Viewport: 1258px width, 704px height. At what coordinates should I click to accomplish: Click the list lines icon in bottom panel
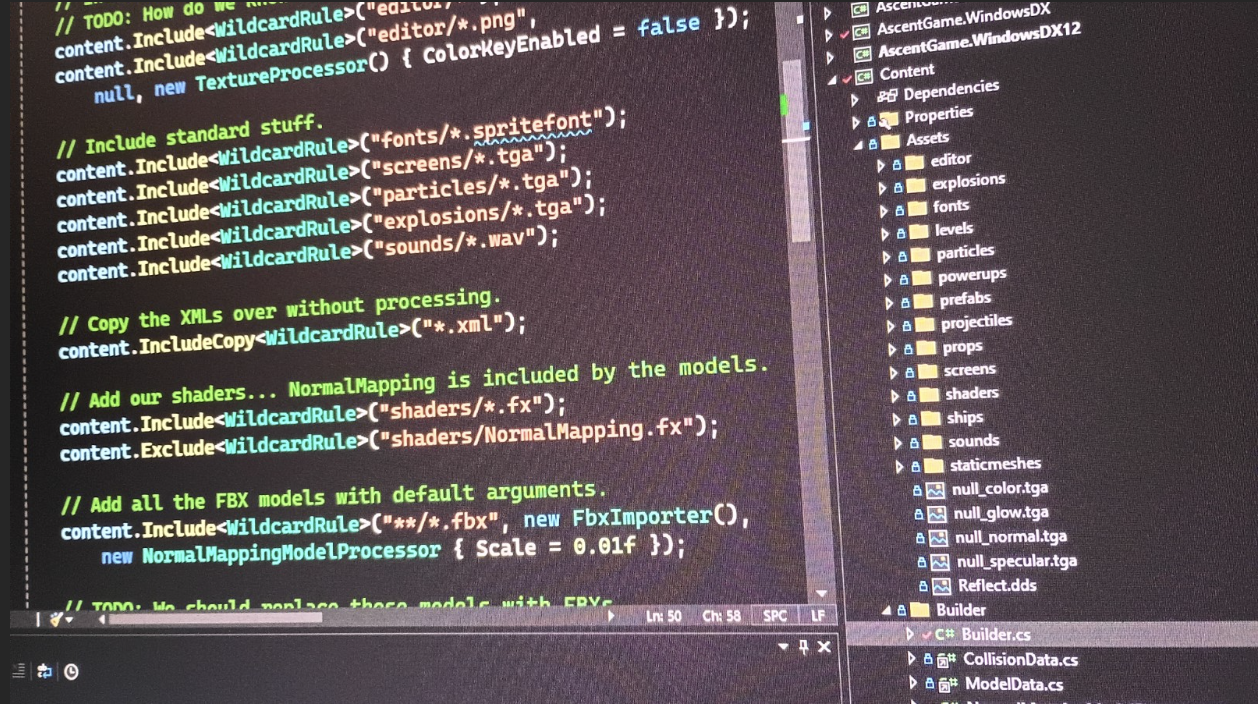tap(19, 672)
